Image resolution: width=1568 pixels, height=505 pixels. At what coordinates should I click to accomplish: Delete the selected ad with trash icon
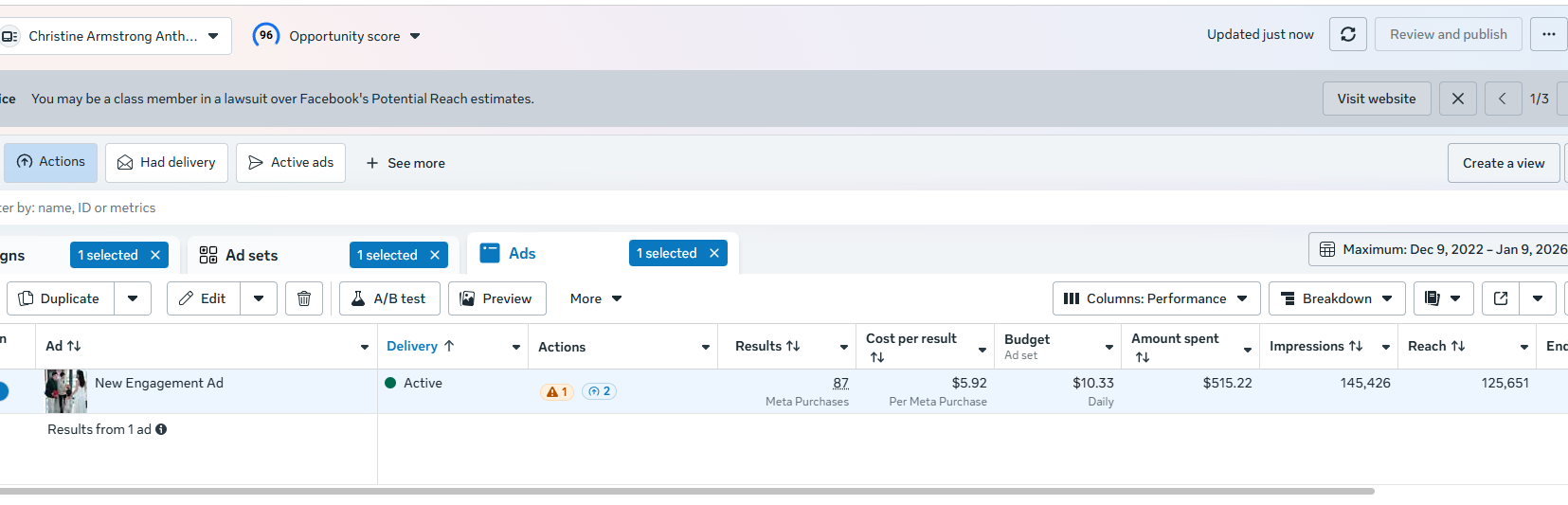pos(304,298)
